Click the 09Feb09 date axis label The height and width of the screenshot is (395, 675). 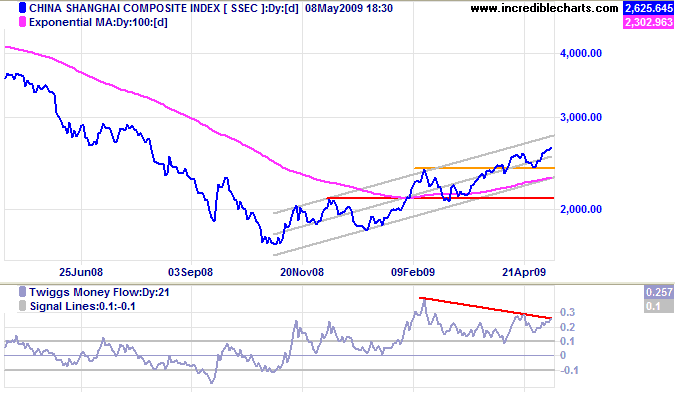(413, 272)
